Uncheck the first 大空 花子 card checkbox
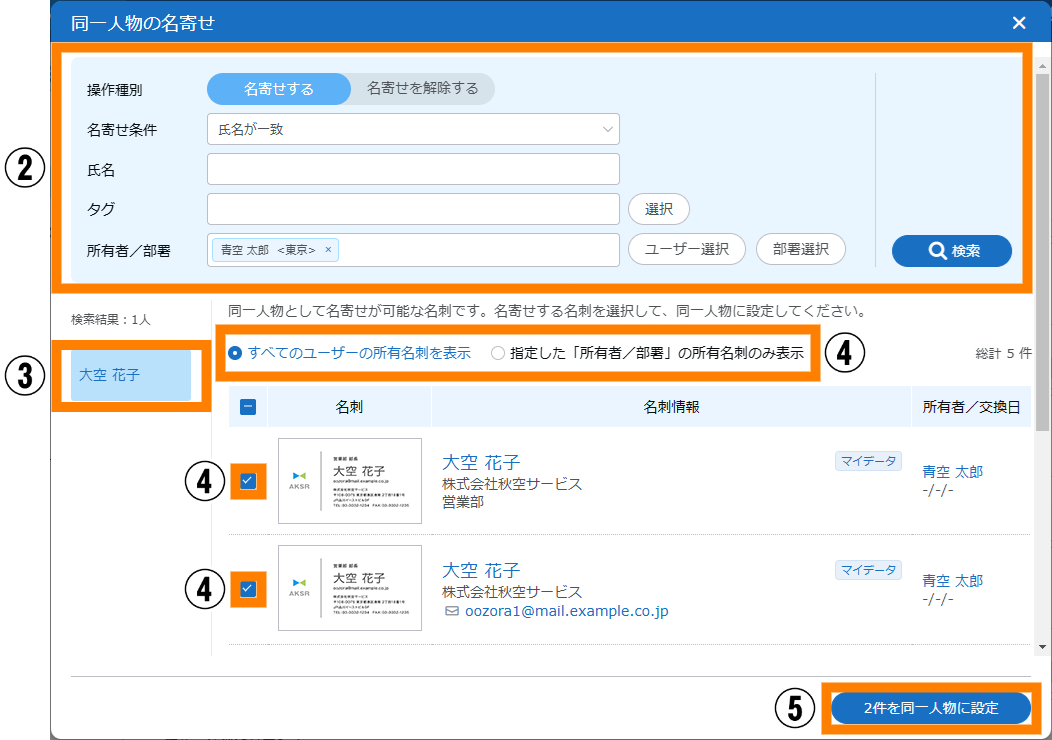This screenshot has height=740, width=1052. tap(248, 481)
